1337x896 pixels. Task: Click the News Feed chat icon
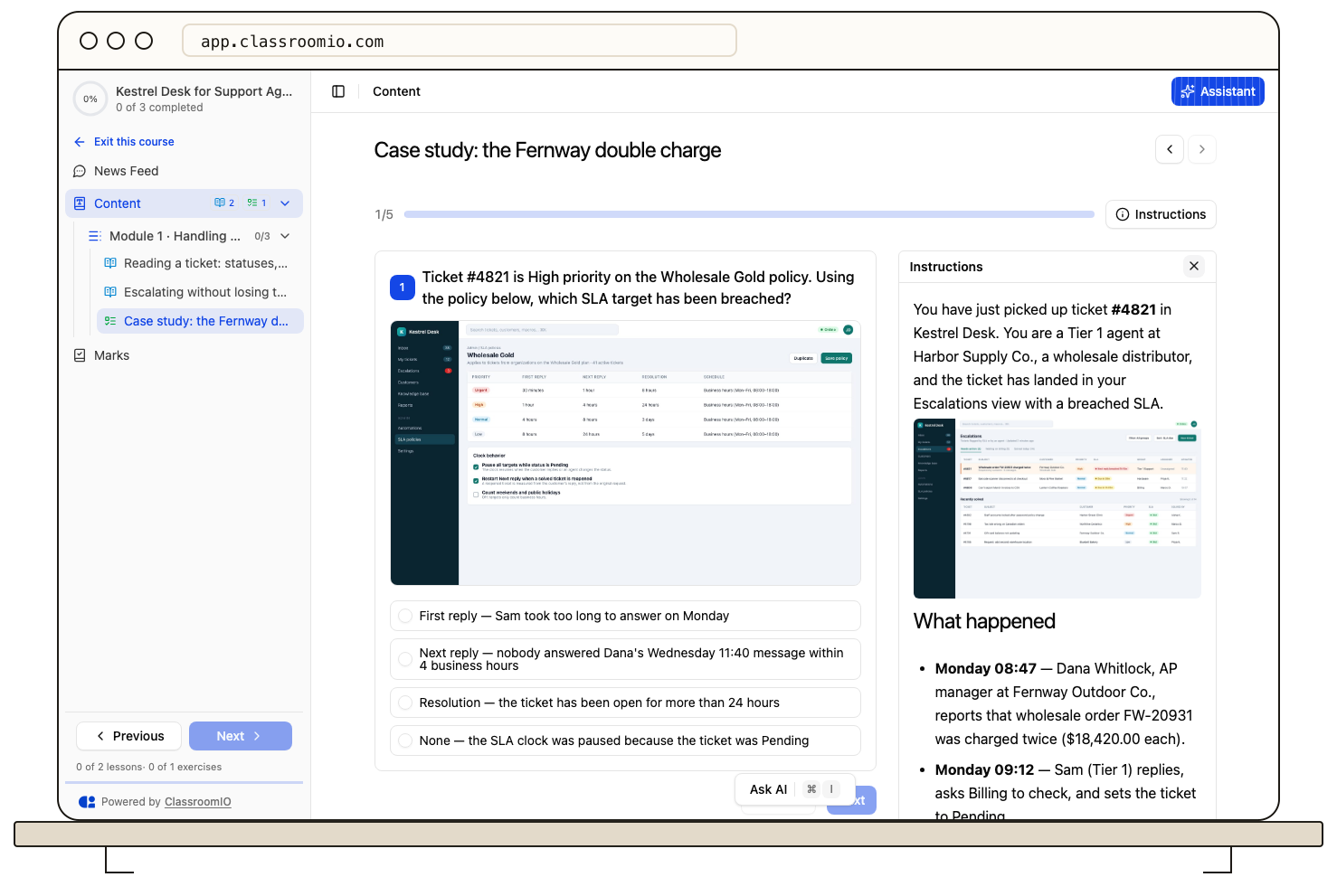coord(80,171)
